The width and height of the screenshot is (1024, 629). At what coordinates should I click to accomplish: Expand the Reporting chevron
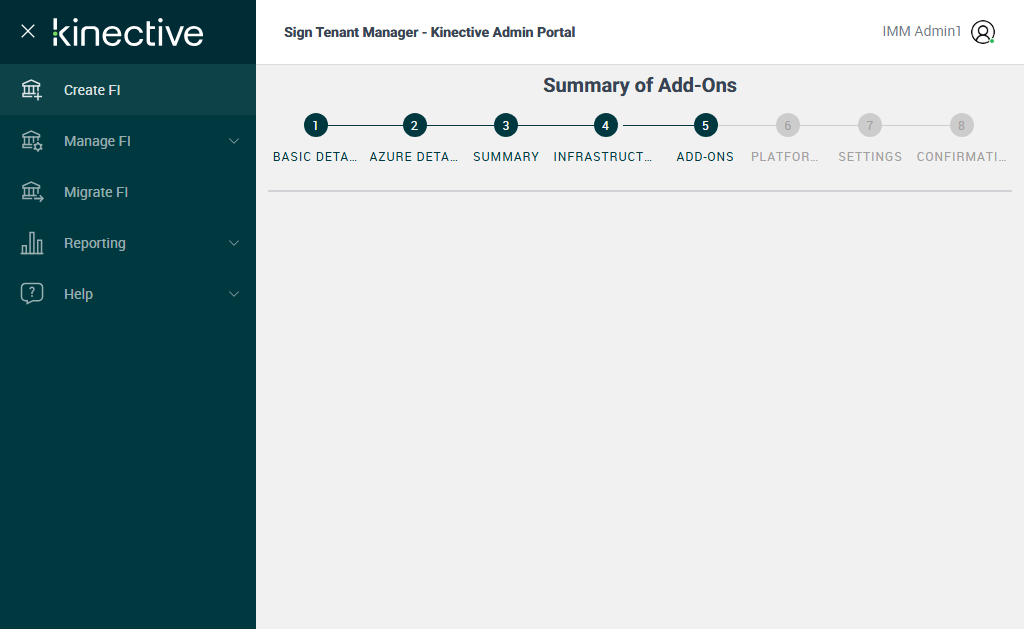click(234, 243)
